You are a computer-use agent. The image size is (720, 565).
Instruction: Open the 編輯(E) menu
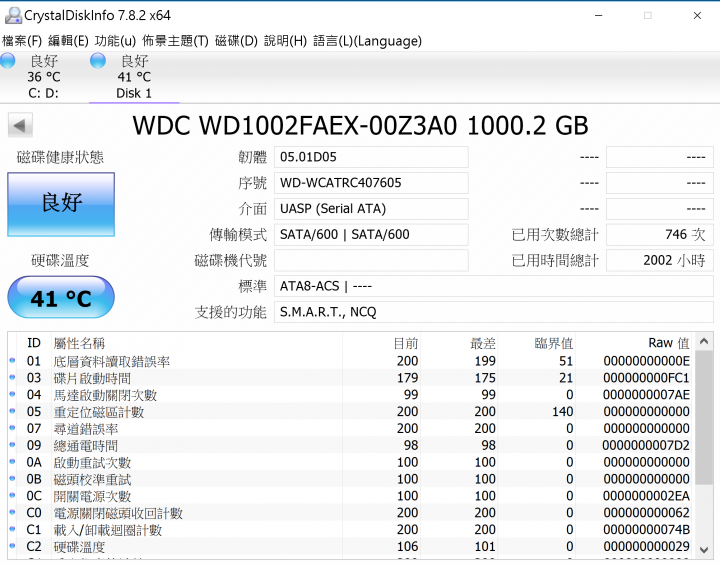(68, 41)
